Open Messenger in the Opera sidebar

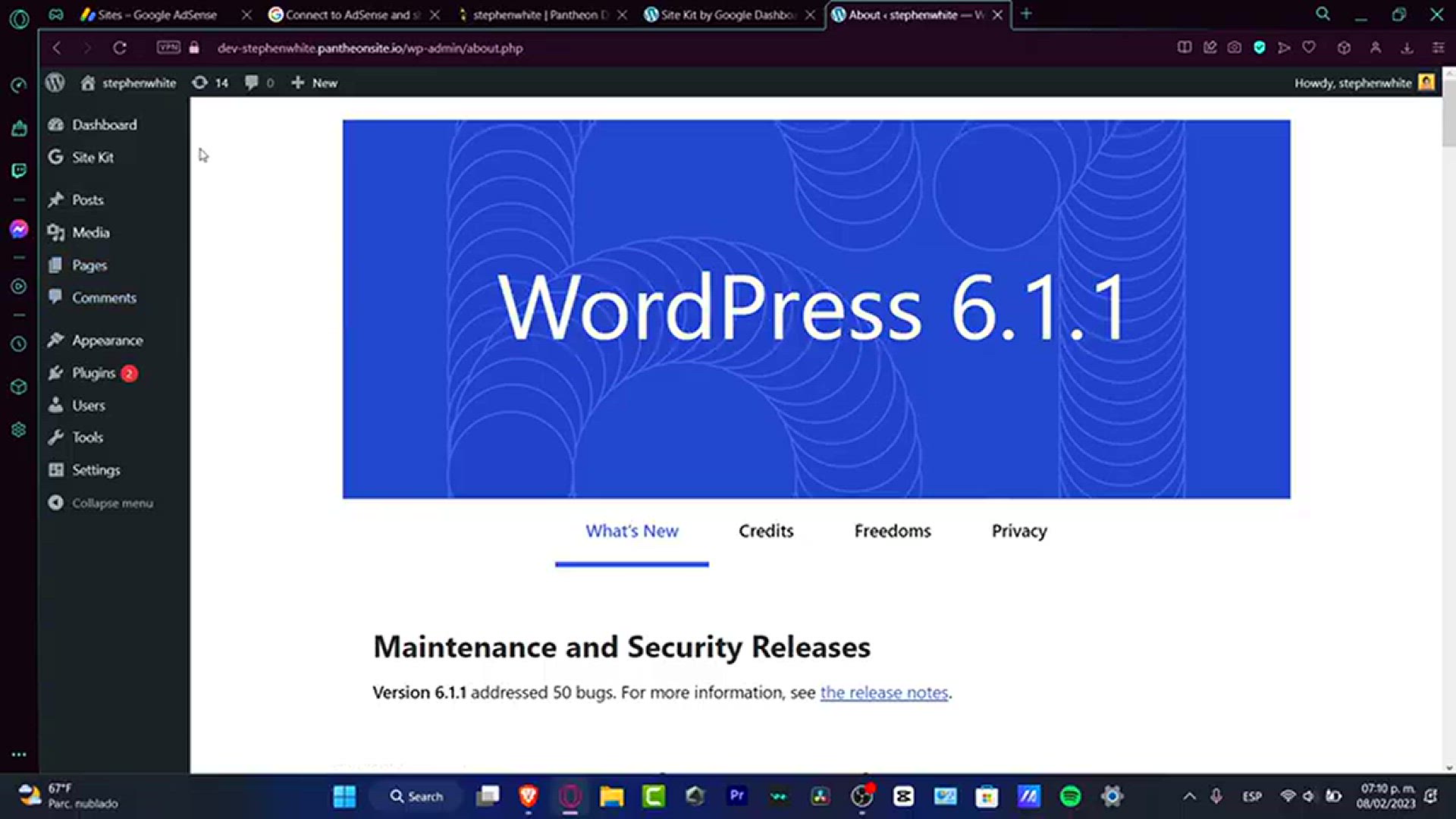pyautogui.click(x=19, y=229)
